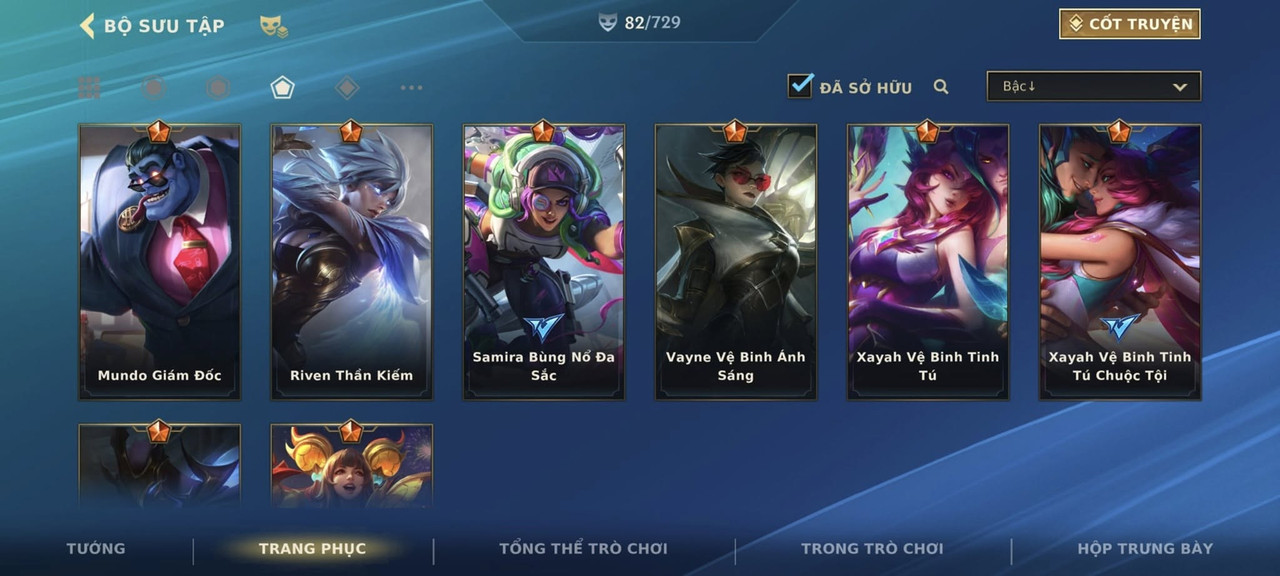The height and width of the screenshot is (576, 1280).
Task: Click the Cốt Truyện button
Action: (x=1130, y=24)
